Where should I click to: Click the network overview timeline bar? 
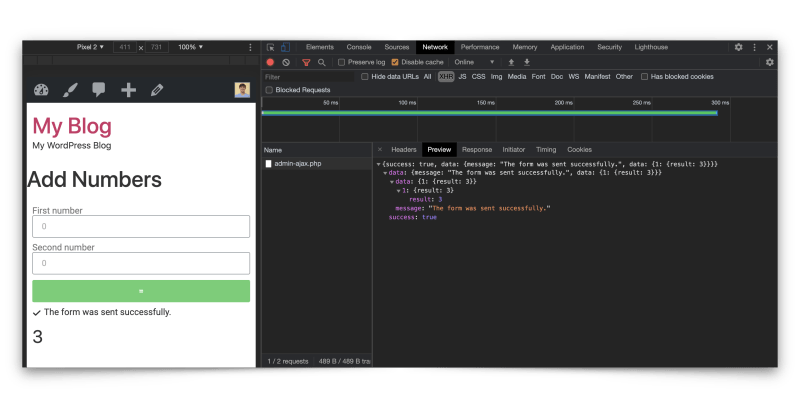pyautogui.click(x=489, y=113)
